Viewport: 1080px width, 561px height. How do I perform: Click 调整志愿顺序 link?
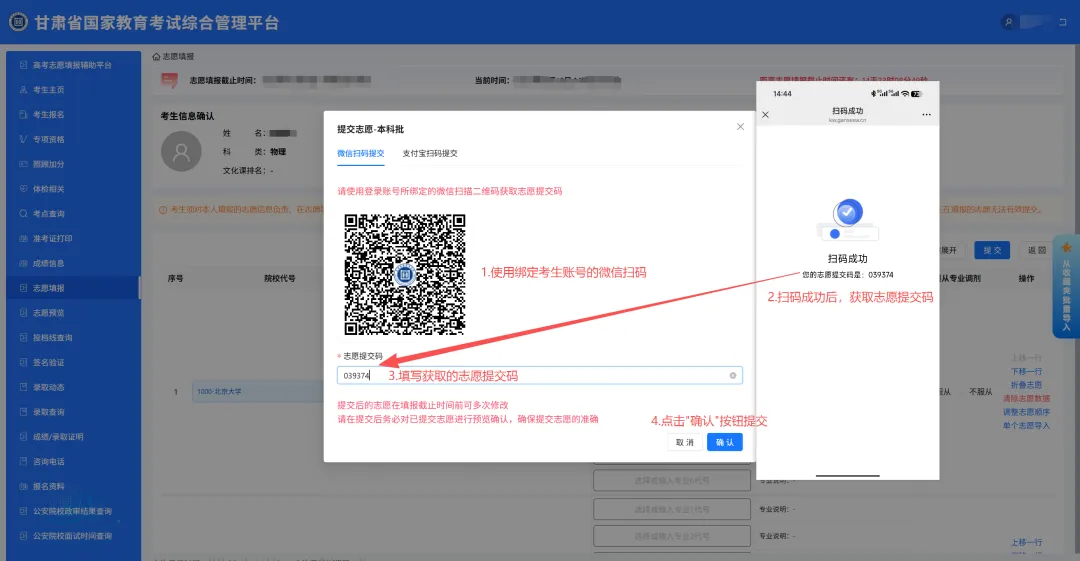click(x=1026, y=412)
